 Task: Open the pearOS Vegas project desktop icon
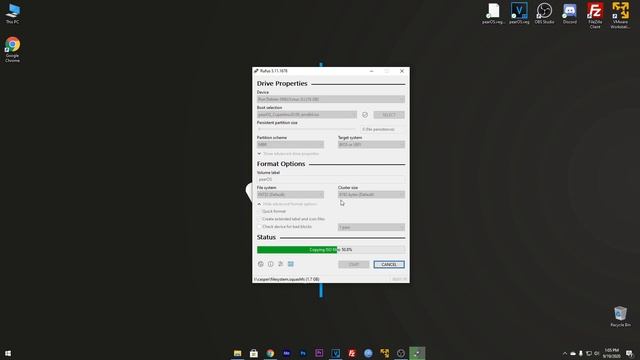[x=519, y=13]
